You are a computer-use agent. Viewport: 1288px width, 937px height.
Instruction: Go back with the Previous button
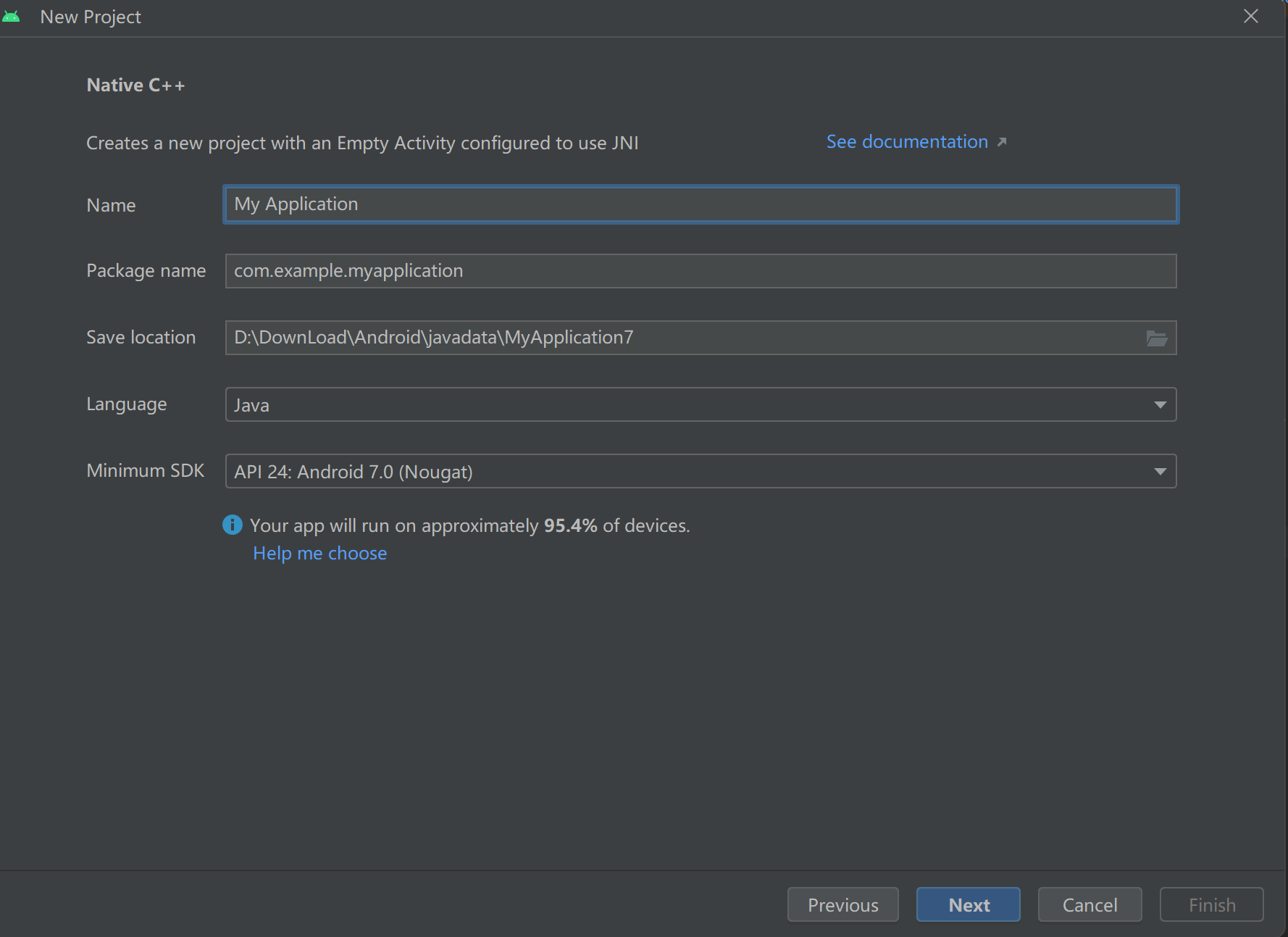pos(842,904)
